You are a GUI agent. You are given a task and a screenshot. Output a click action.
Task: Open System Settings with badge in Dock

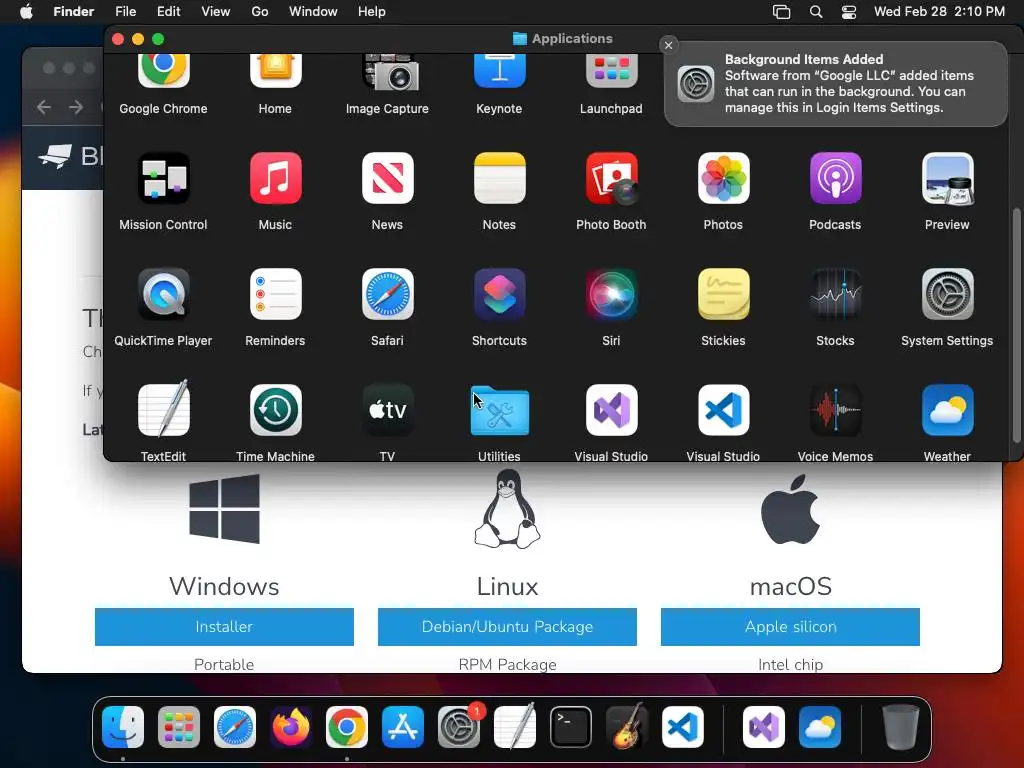[x=459, y=727]
